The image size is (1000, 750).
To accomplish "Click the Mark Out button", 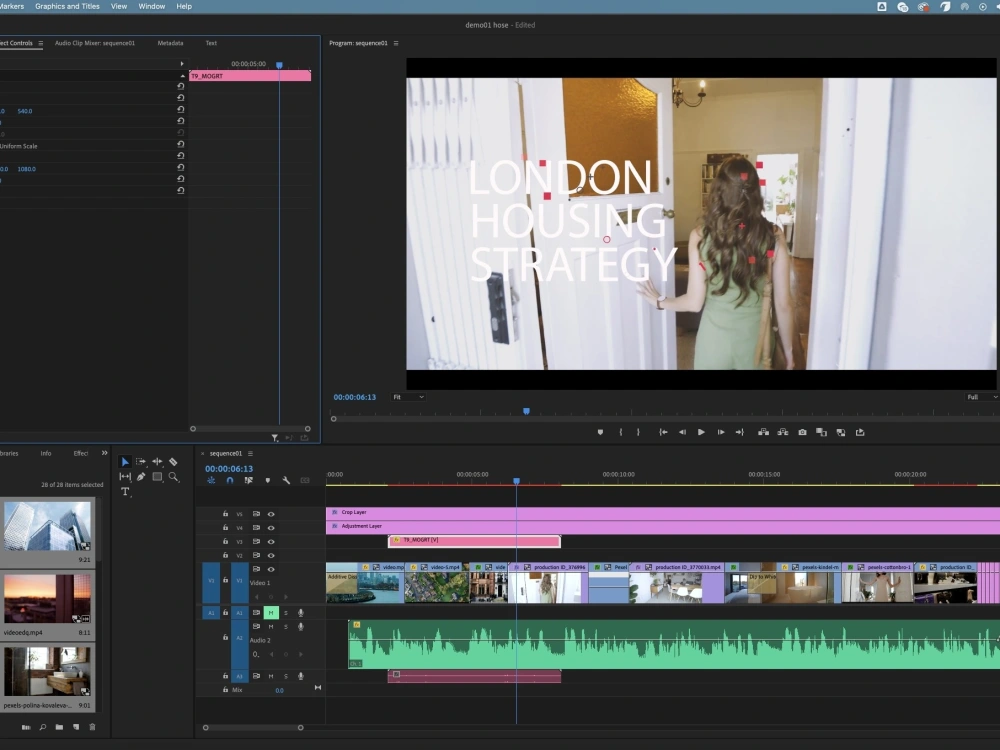I will pos(638,432).
